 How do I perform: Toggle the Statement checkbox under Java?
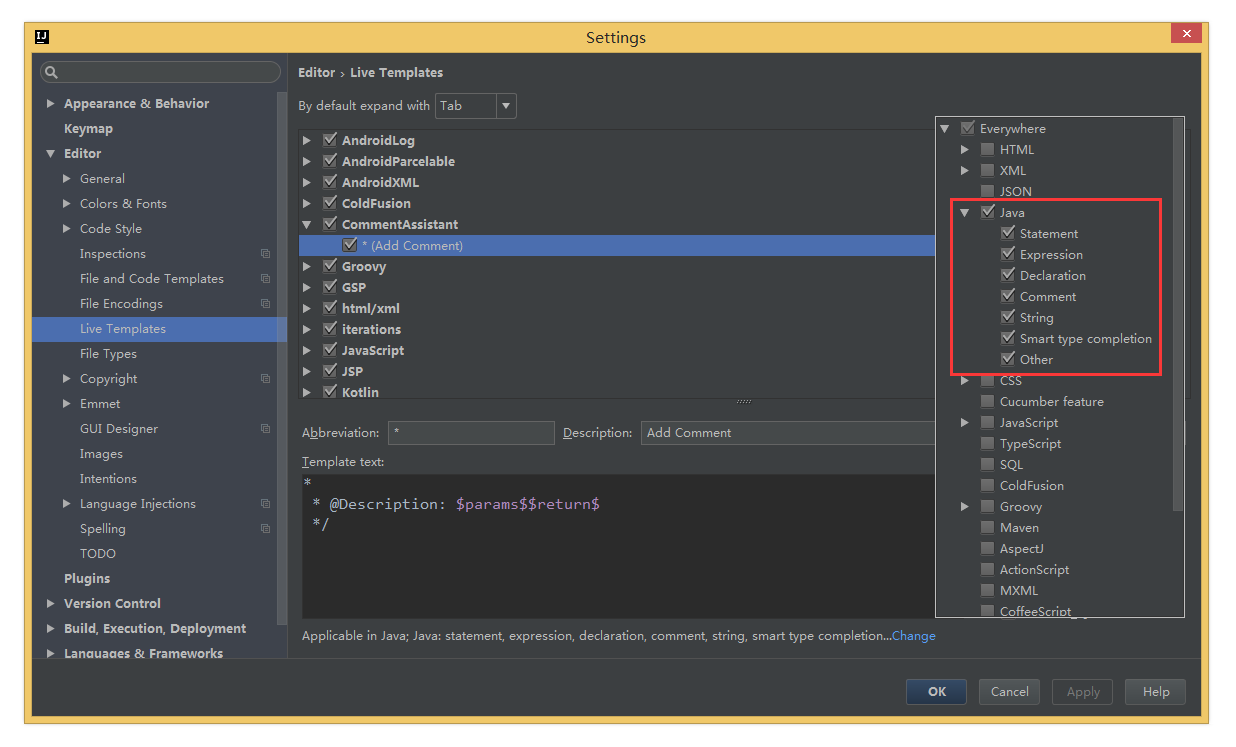[1008, 233]
